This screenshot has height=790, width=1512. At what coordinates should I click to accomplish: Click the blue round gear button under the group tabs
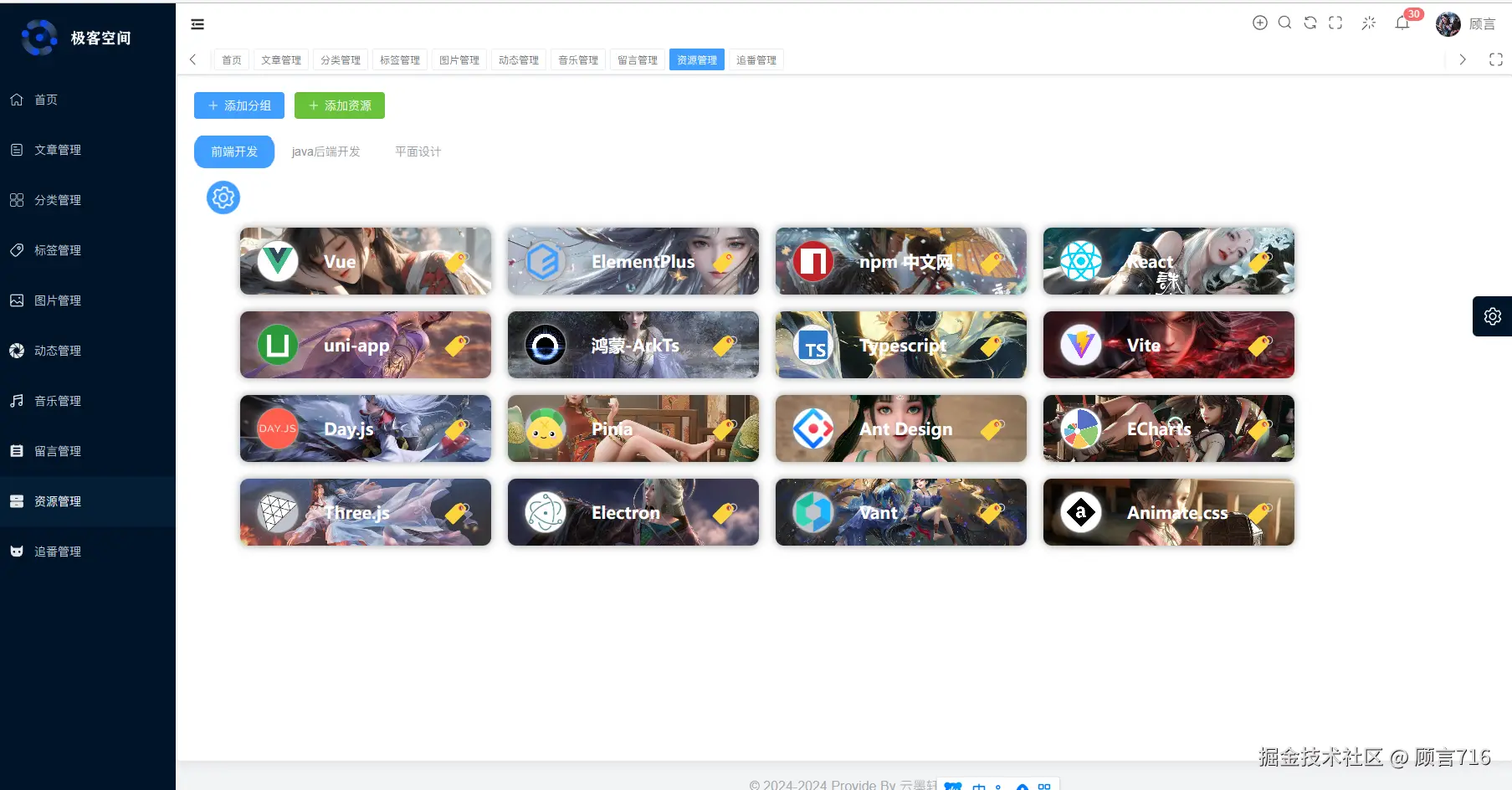tap(223, 197)
